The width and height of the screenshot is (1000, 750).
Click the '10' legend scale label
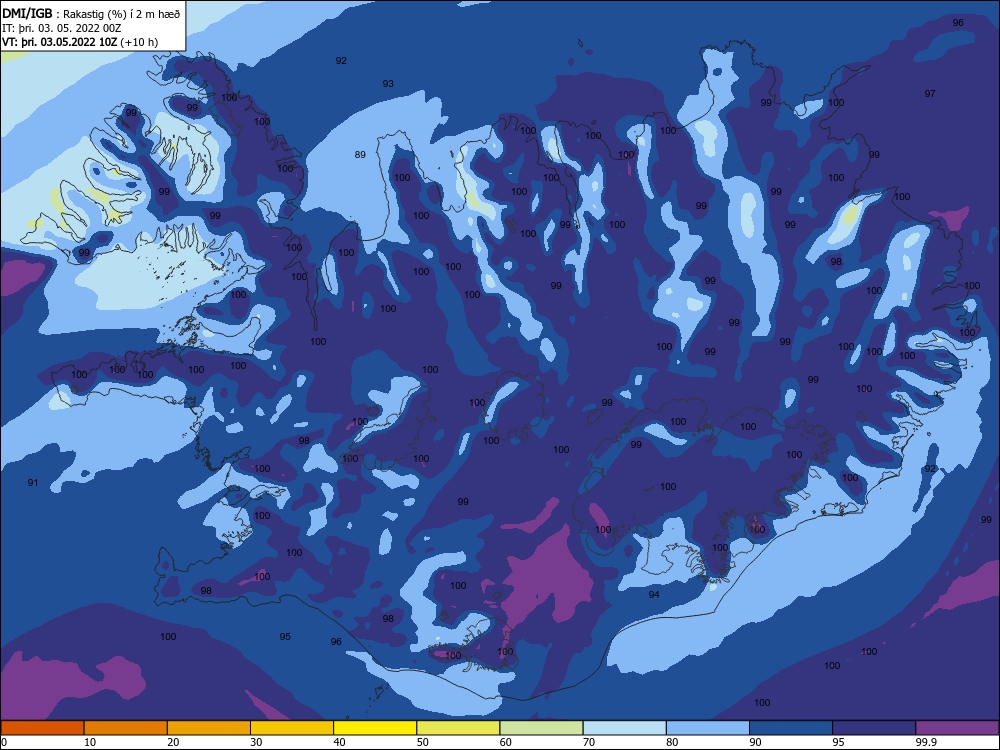tap(90, 742)
